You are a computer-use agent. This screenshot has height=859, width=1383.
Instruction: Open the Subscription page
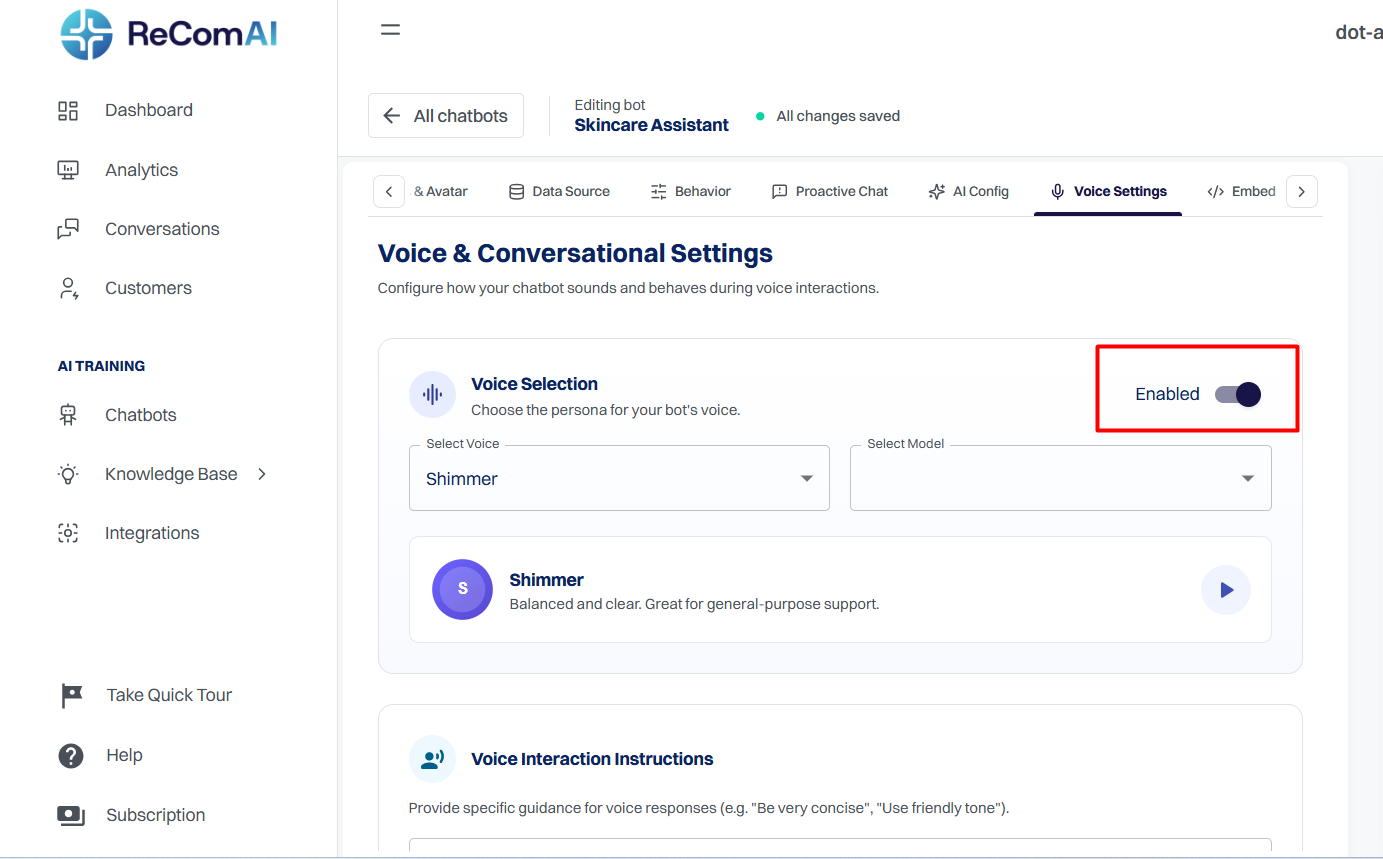(x=156, y=815)
